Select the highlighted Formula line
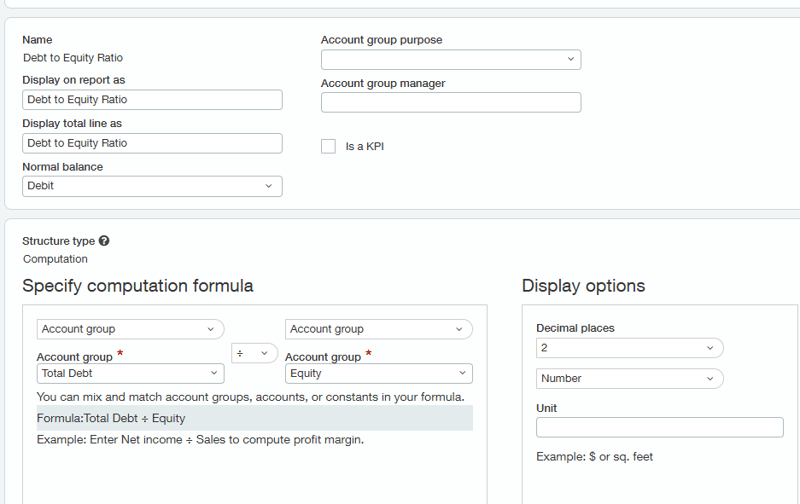This screenshot has height=504, width=800. click(254, 418)
